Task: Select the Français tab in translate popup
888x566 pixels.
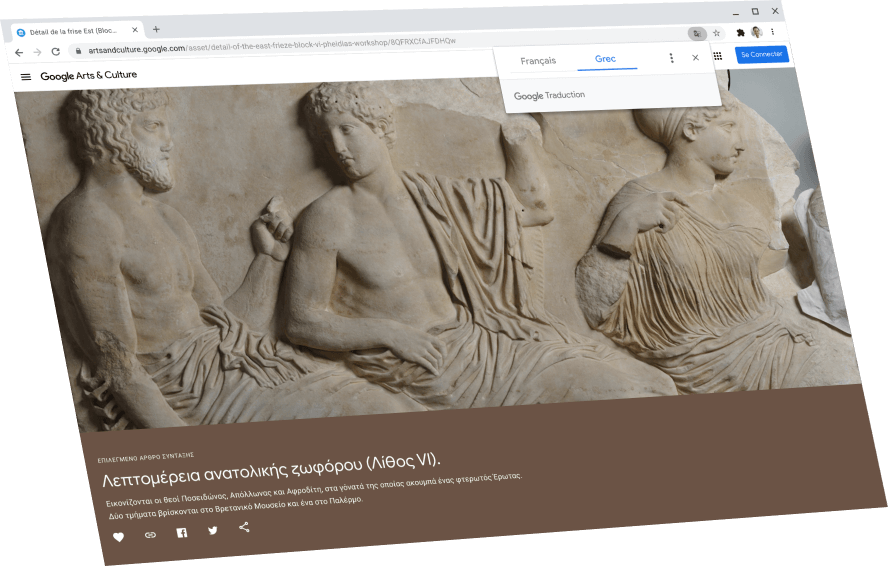Action: coord(538,61)
